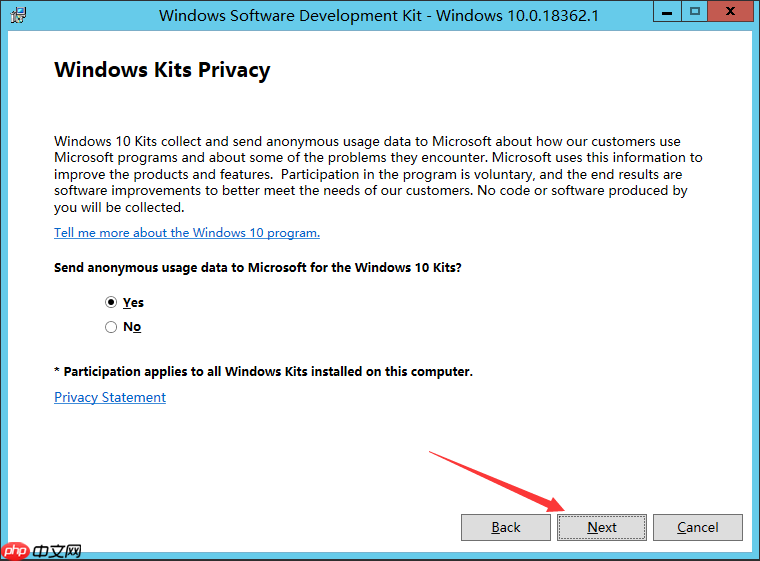The image size is (760, 561).
Task: Click the 'No' option label text
Action: [132, 327]
